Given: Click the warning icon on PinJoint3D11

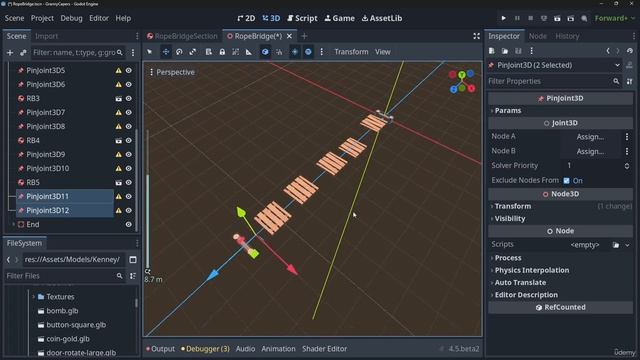Looking at the screenshot, I should coord(118,196).
